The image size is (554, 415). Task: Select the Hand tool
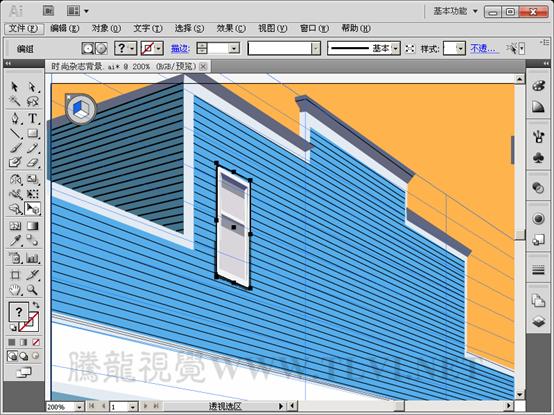pos(14,290)
